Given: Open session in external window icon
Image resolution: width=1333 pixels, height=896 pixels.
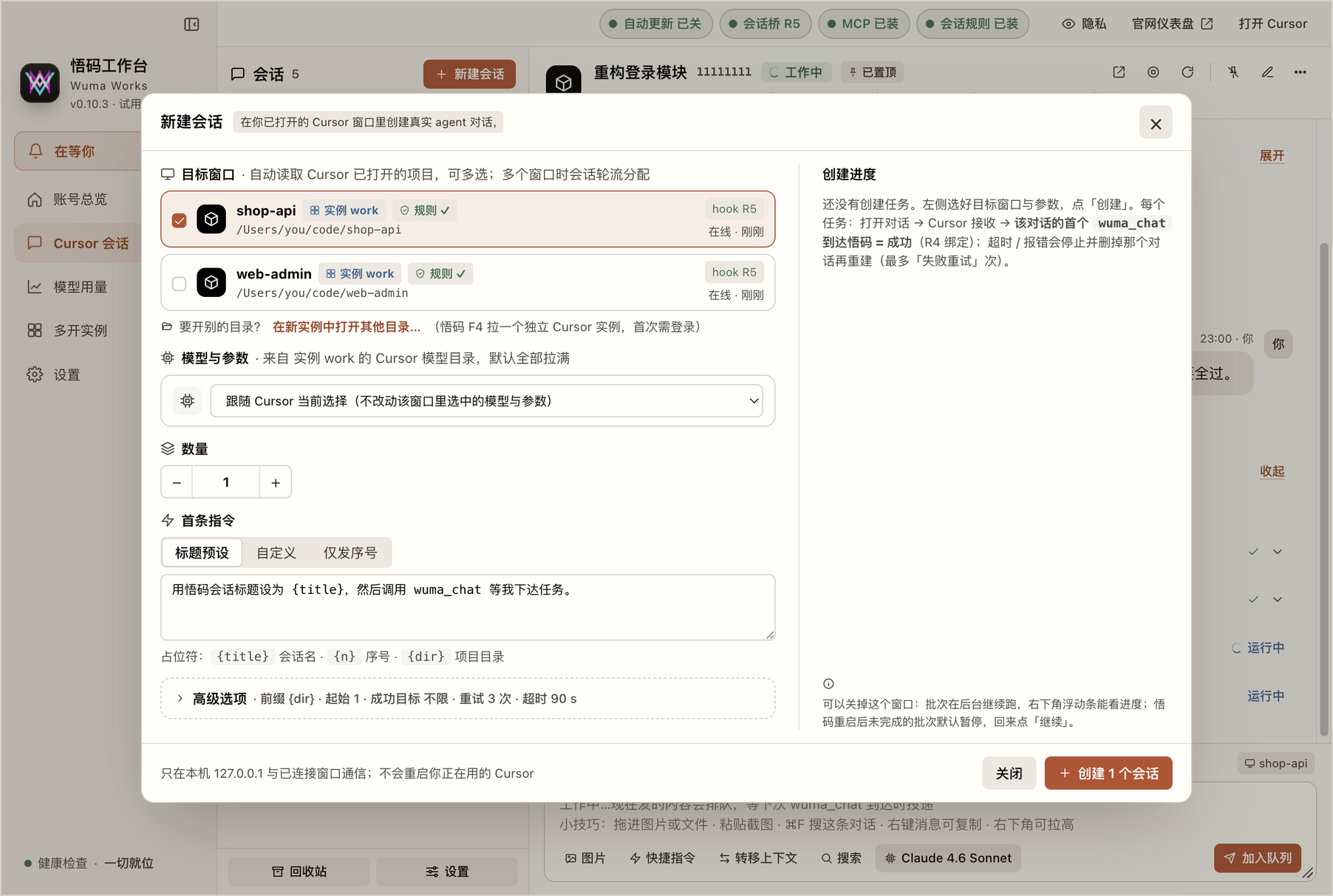Looking at the screenshot, I should click(1119, 72).
